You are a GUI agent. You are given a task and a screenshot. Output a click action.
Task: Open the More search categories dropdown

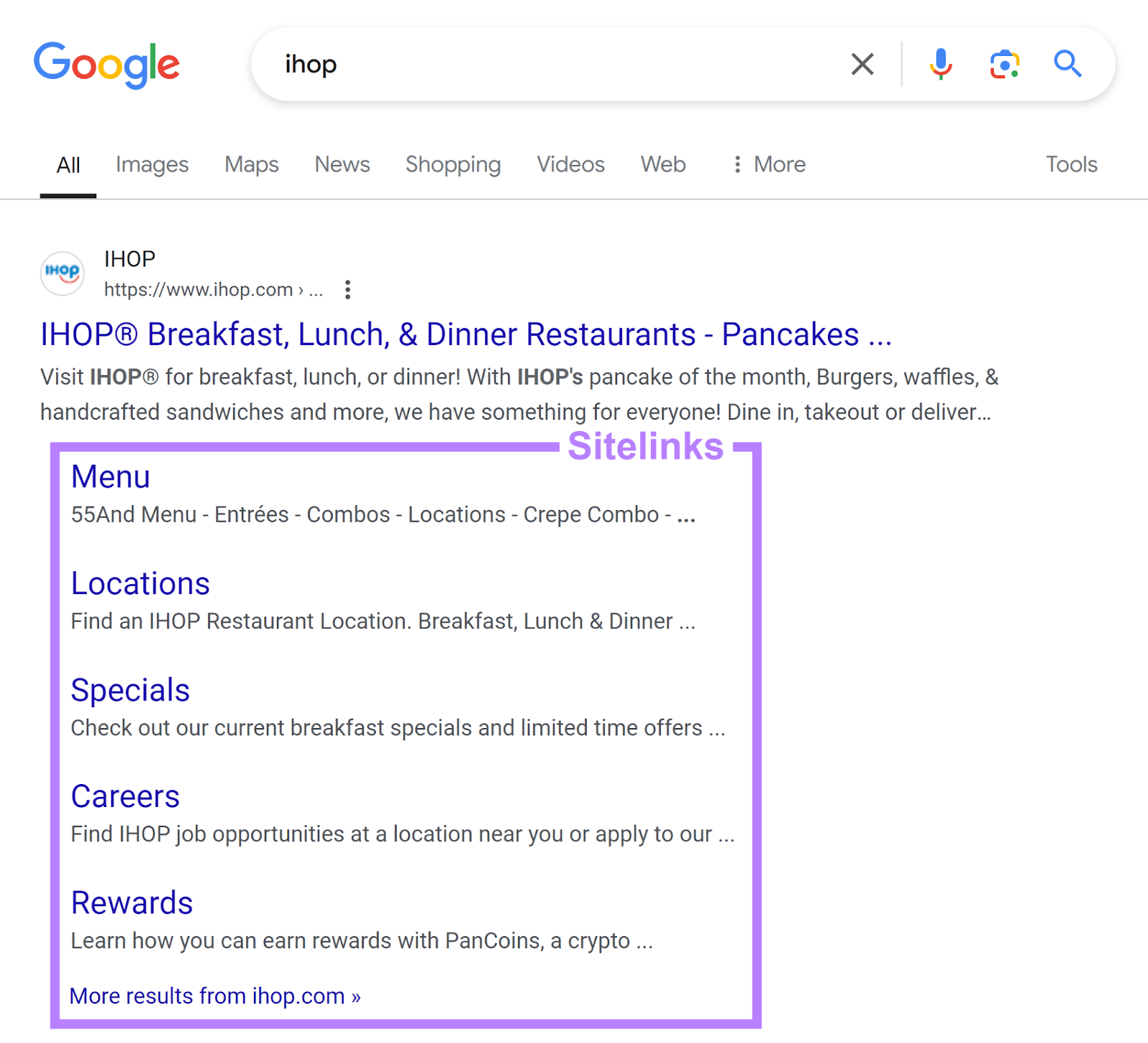coord(778,164)
